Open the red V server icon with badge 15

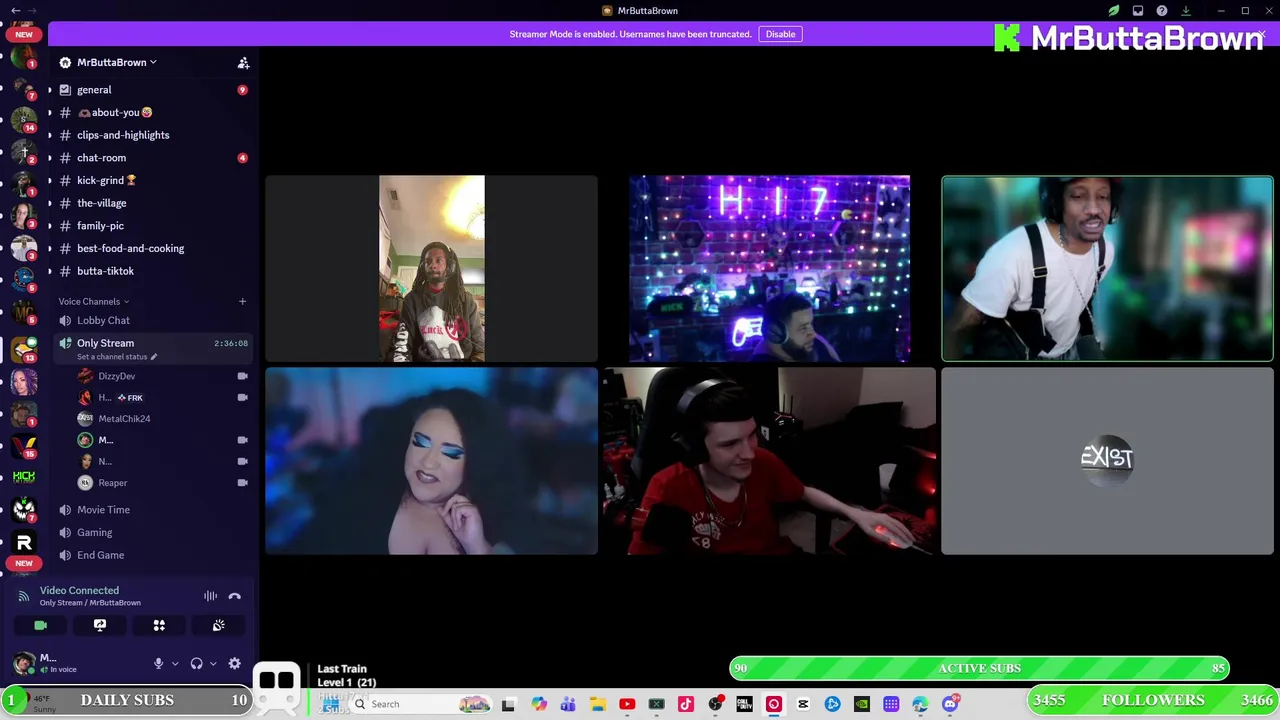(x=24, y=445)
